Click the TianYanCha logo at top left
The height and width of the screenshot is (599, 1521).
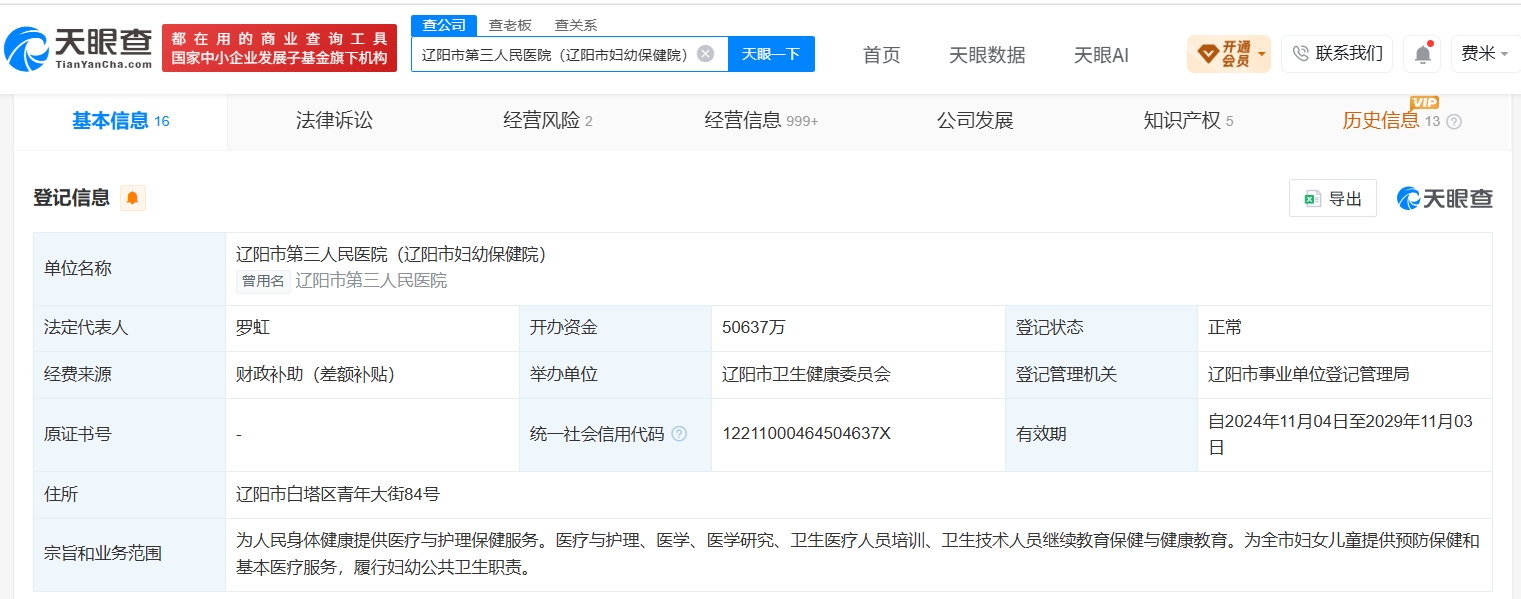tap(78, 48)
